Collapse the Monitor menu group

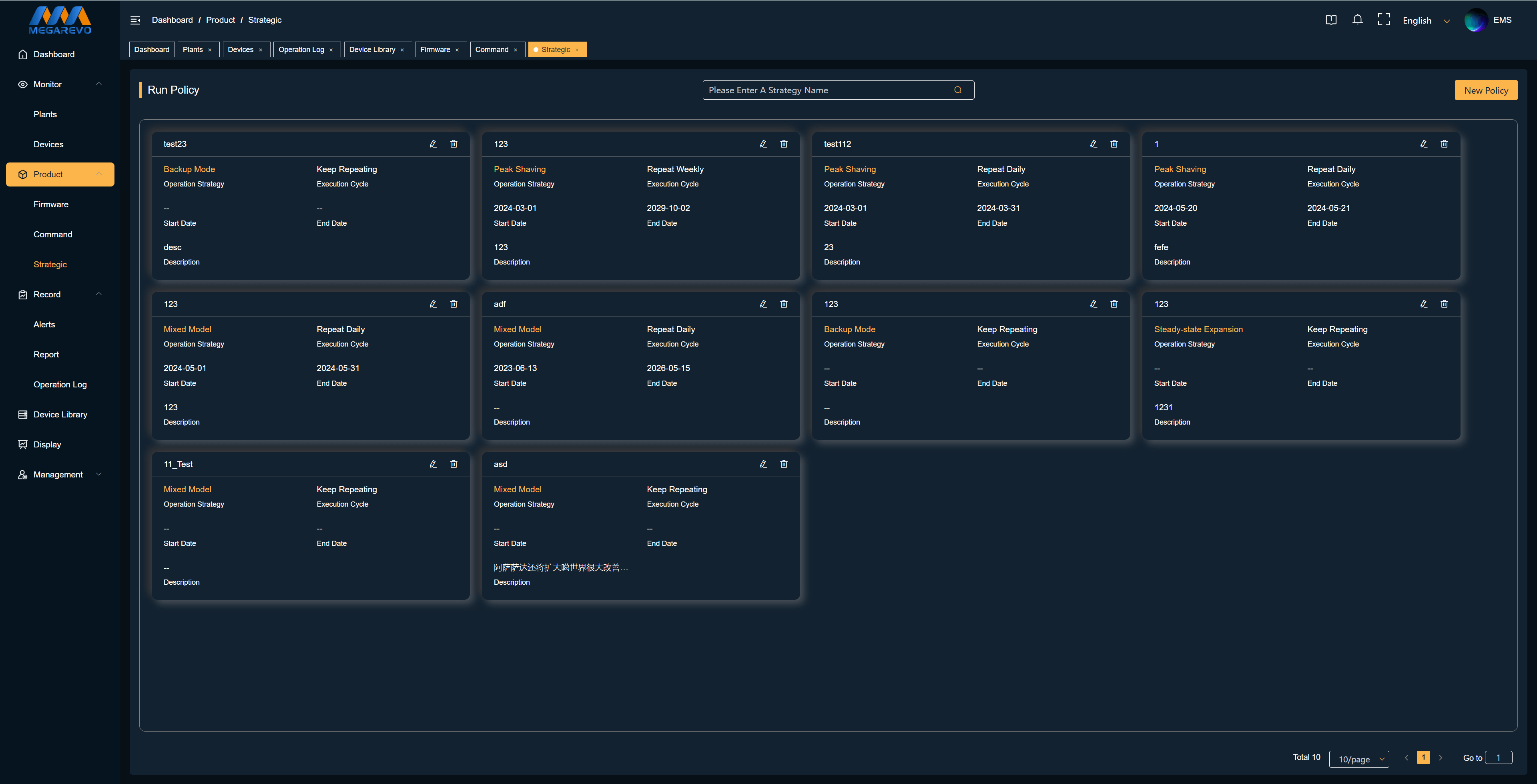tap(99, 84)
